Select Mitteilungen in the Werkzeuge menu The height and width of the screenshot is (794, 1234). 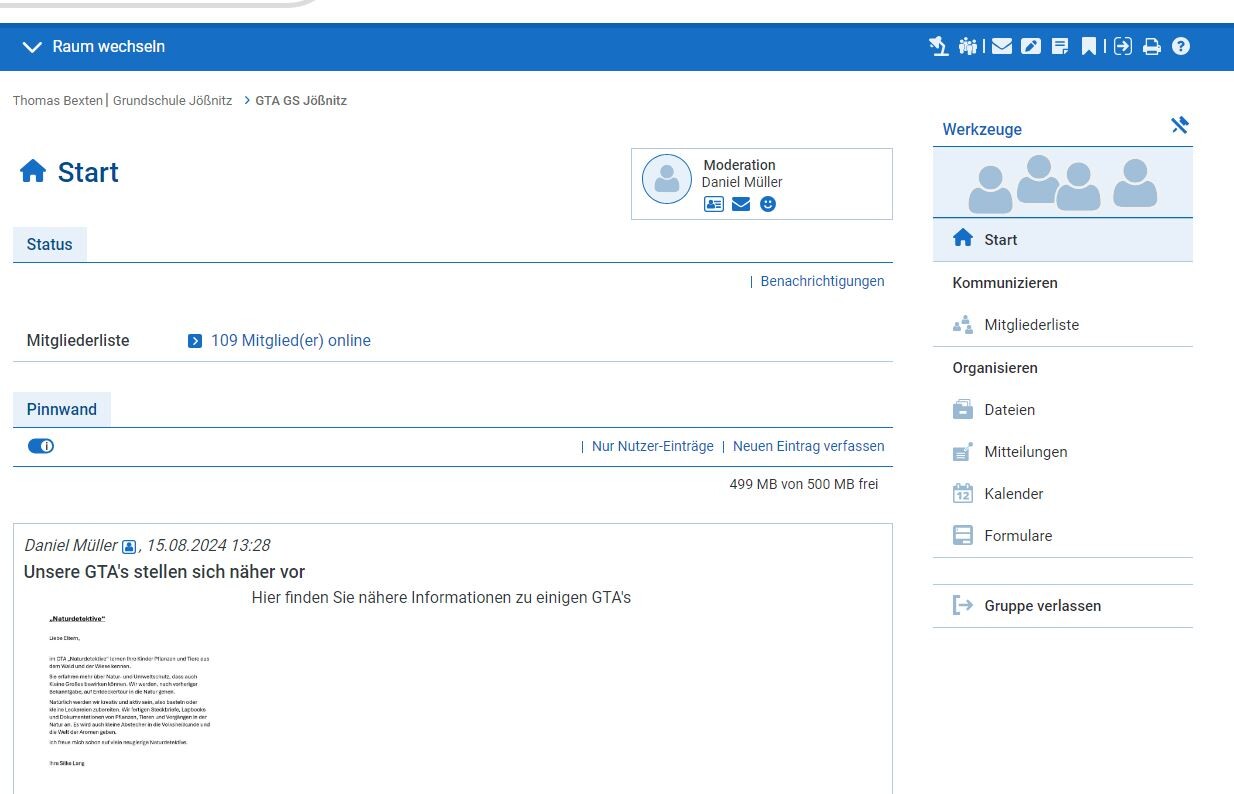pyautogui.click(x=1025, y=452)
